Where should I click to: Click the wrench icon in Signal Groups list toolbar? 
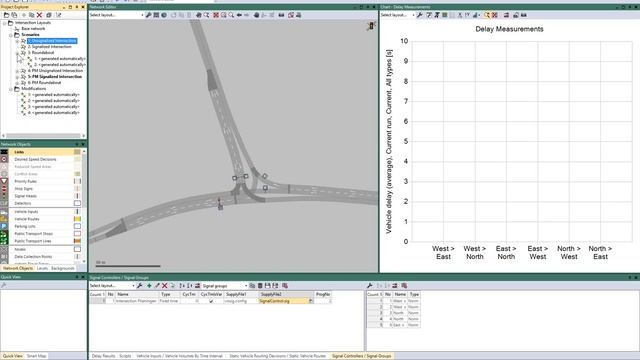(370, 286)
